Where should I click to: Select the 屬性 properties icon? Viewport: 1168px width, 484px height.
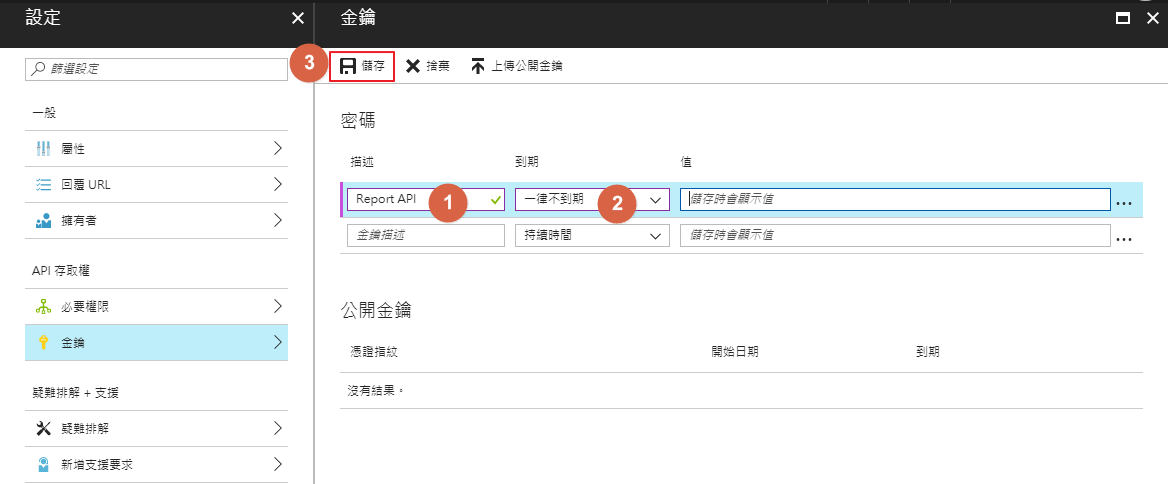point(43,149)
